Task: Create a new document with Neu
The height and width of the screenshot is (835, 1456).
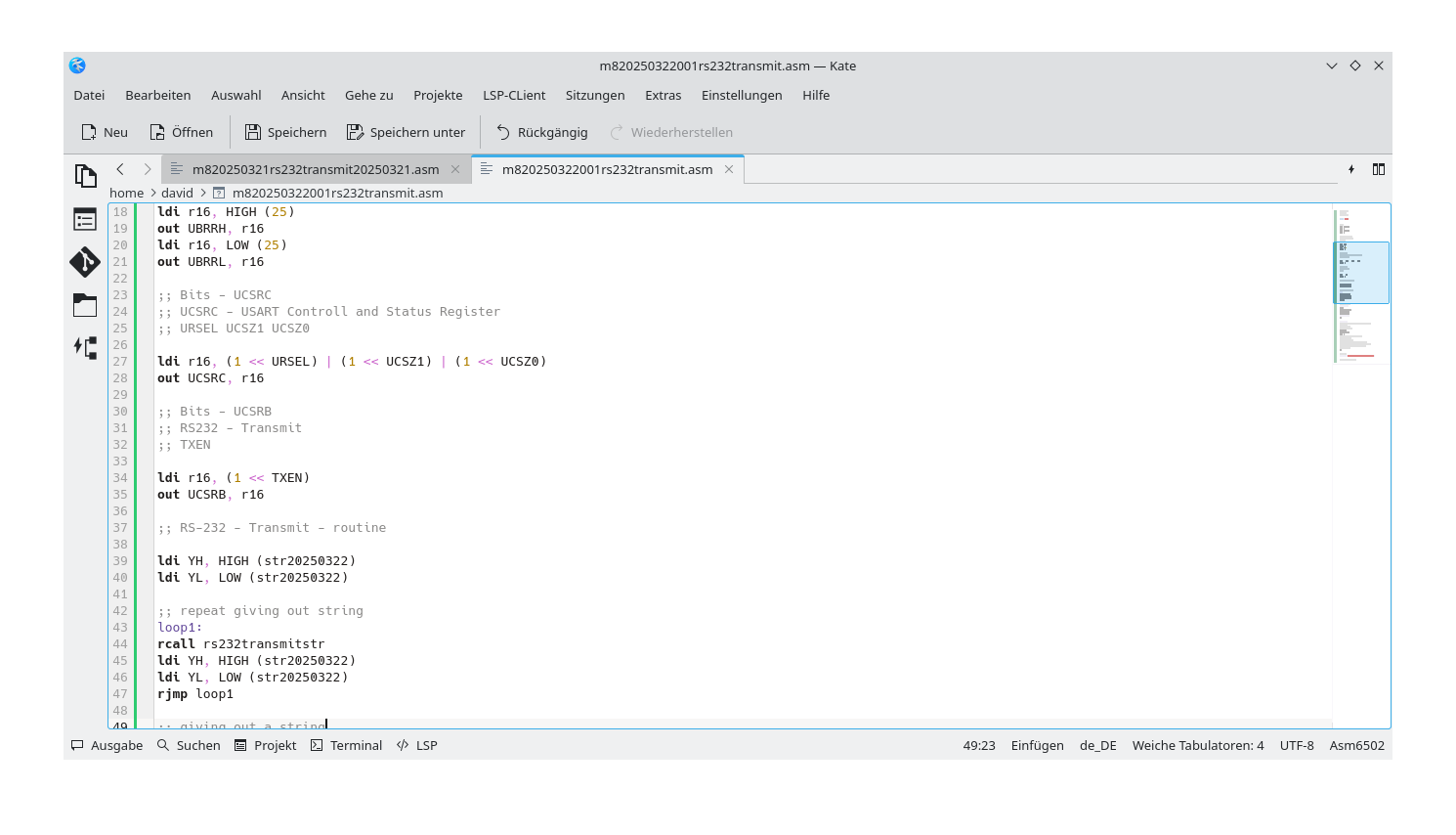Action: [103, 131]
